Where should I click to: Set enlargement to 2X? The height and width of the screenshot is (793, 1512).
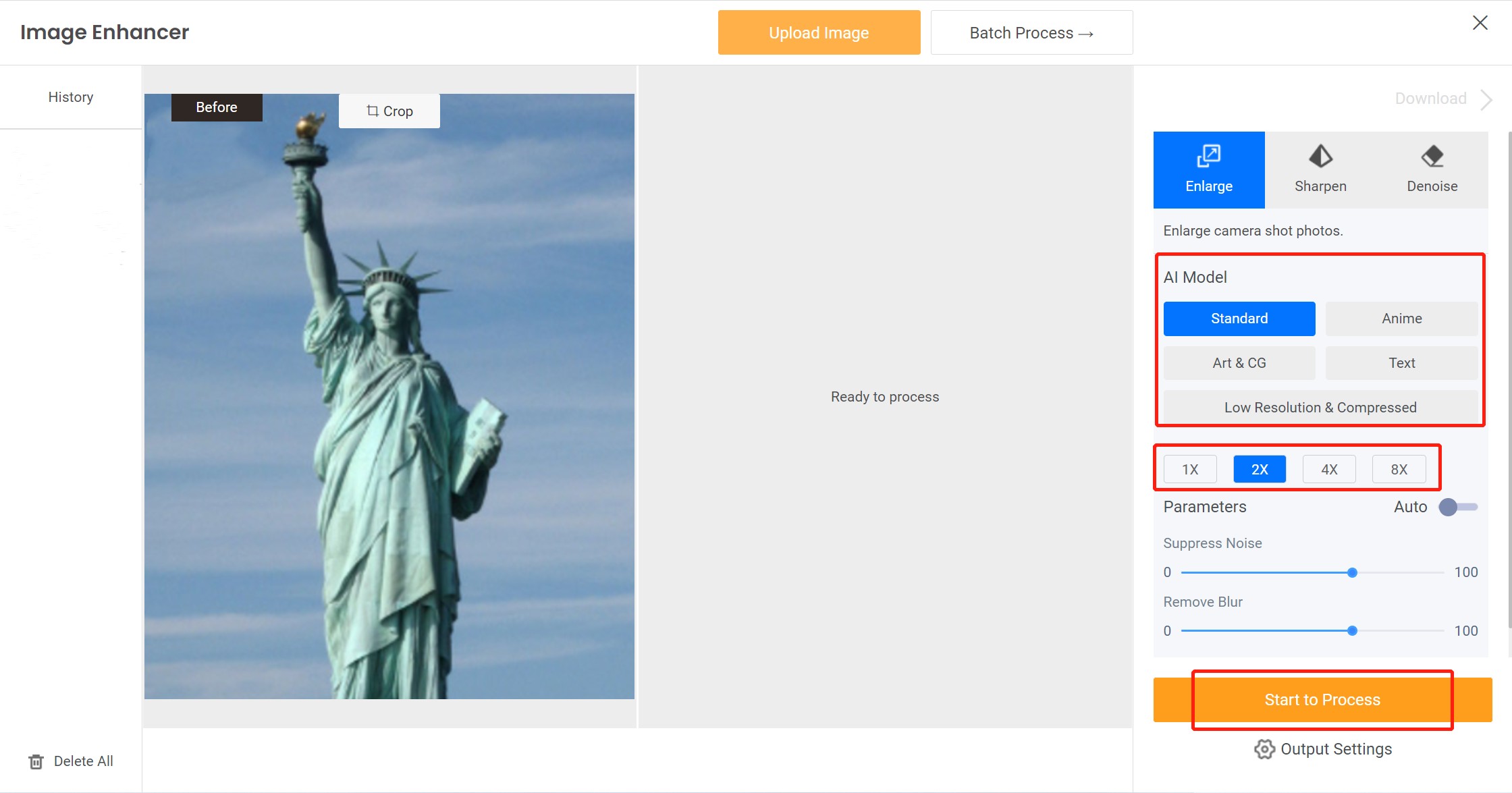tap(1260, 469)
